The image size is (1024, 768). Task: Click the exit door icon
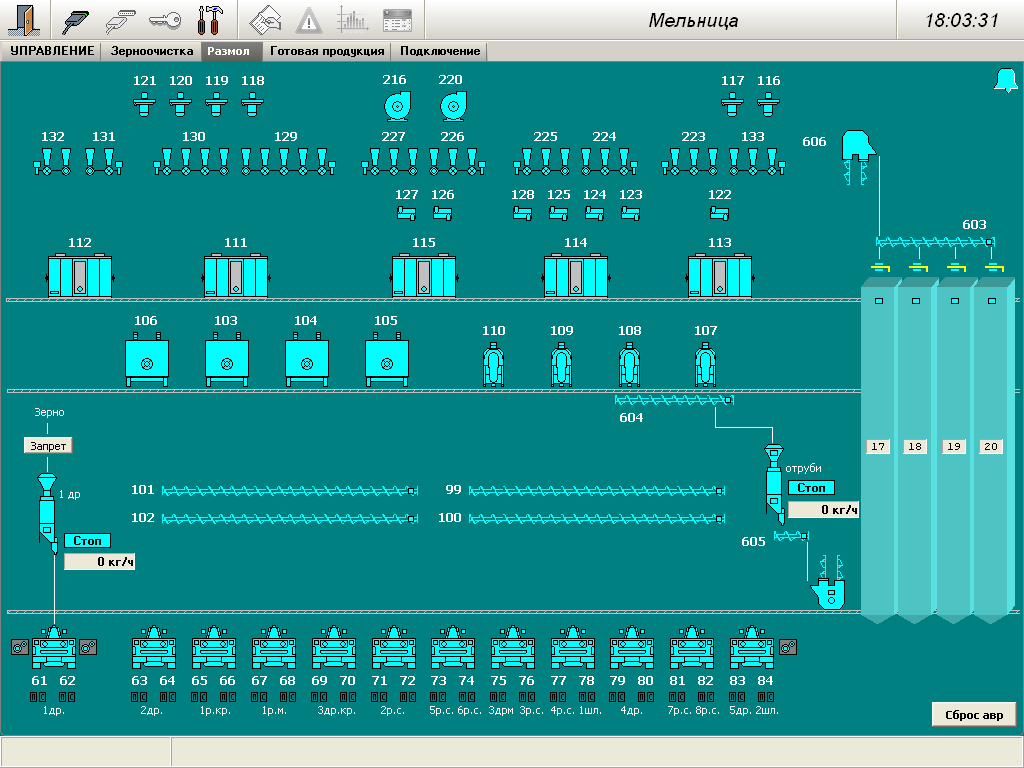tap(24, 20)
